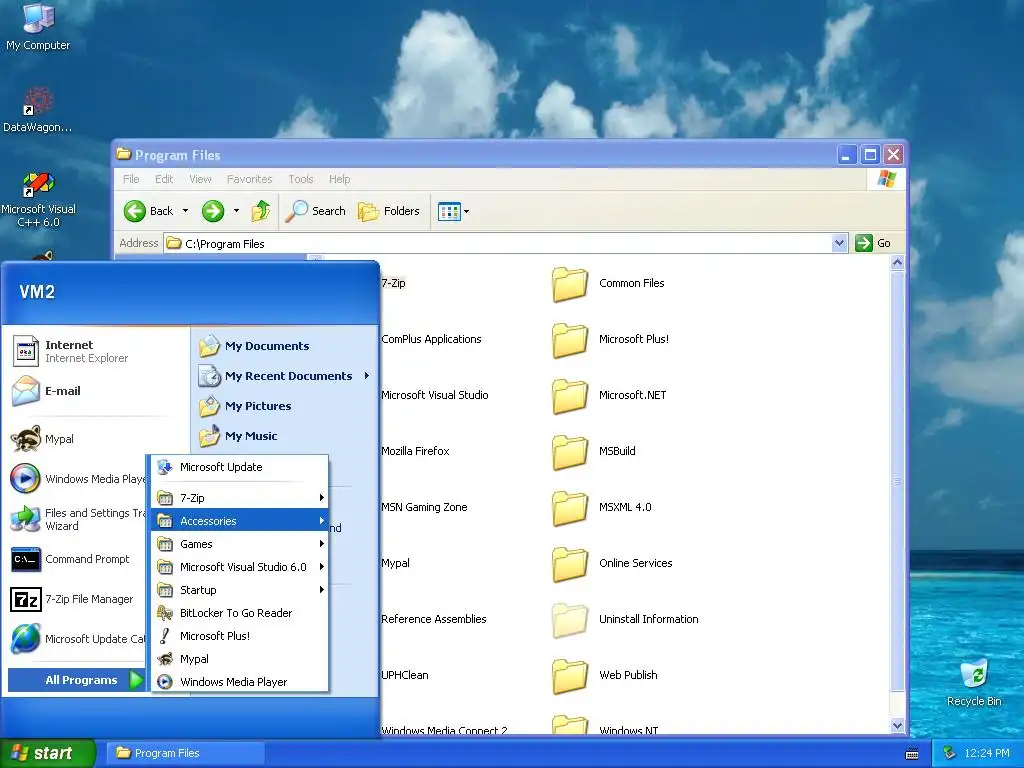
Task: Open Microsoft Update Catalog in the Start menu
Action: click(x=78, y=639)
